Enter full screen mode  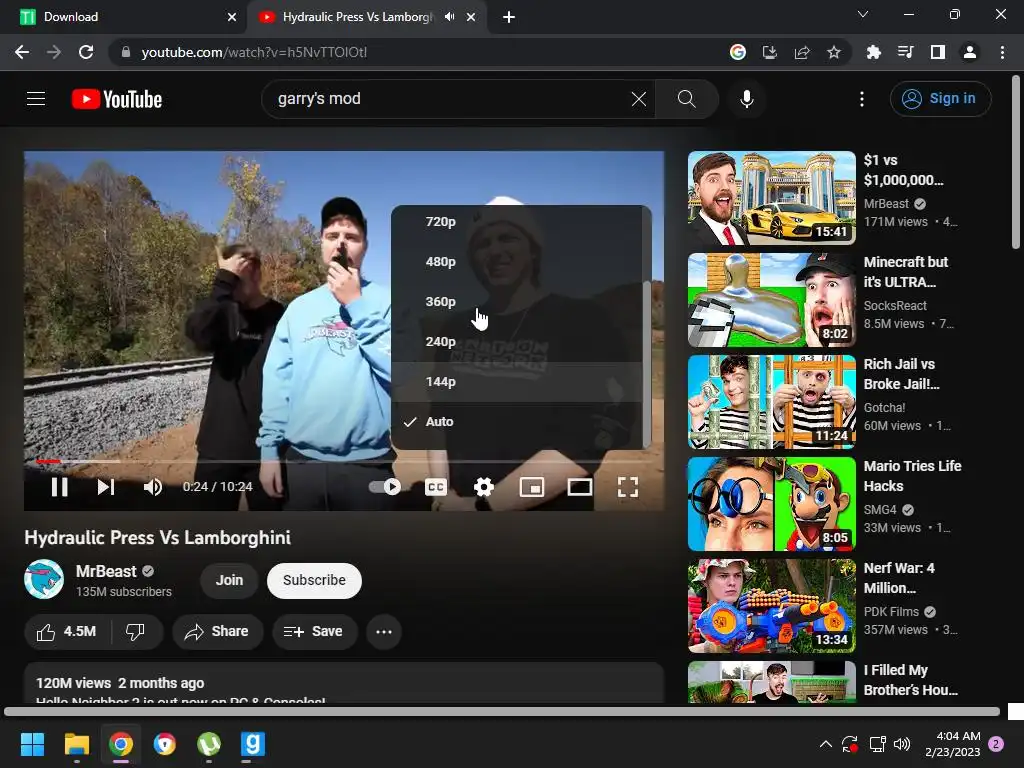[x=628, y=487]
